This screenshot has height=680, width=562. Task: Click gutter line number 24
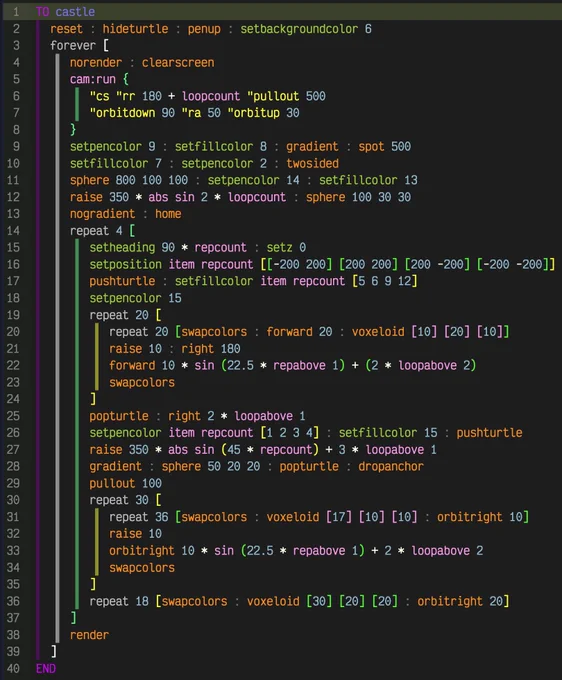pyautogui.click(x=13, y=399)
